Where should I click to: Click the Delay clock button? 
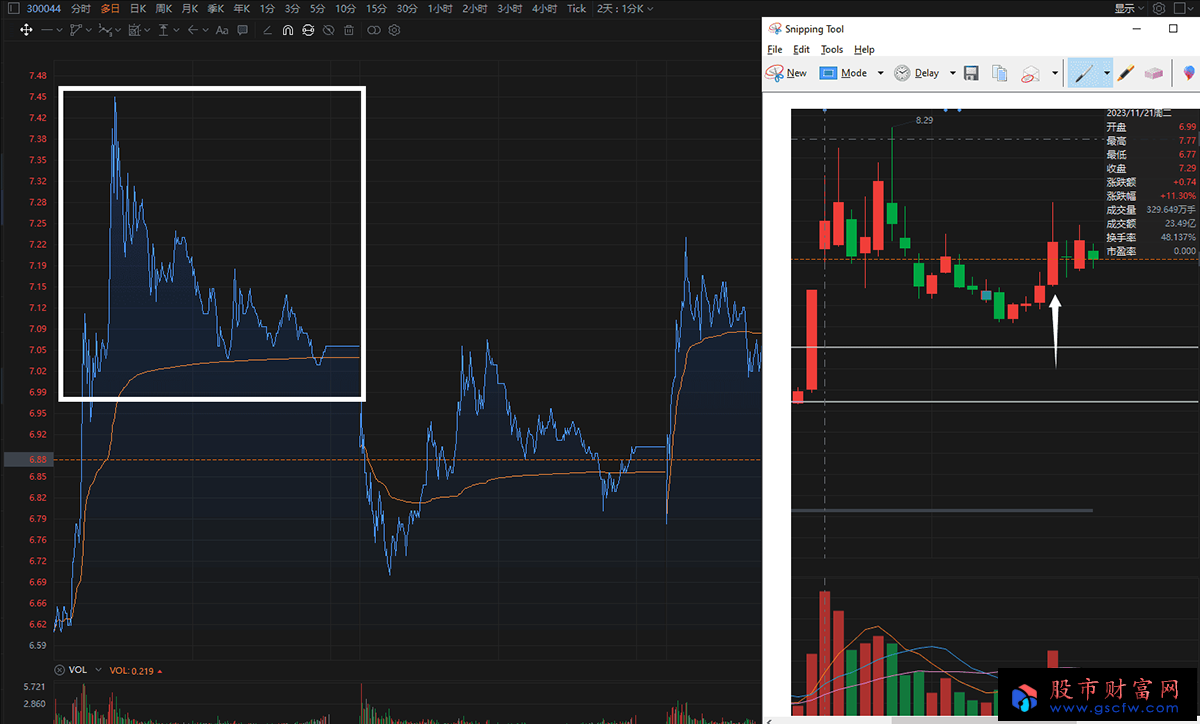(917, 73)
